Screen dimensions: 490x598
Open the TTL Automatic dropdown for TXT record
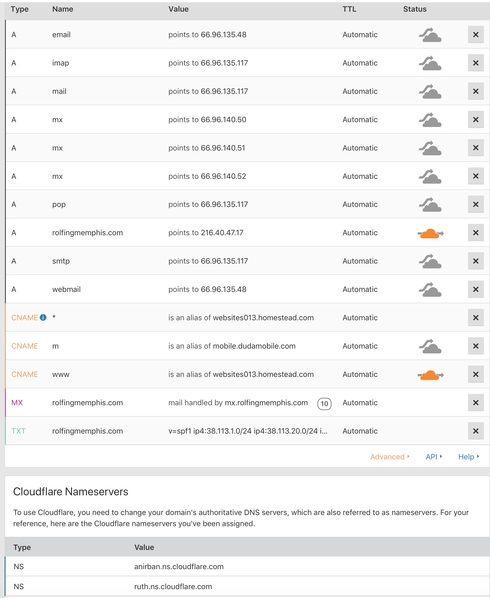pyautogui.click(x=360, y=431)
